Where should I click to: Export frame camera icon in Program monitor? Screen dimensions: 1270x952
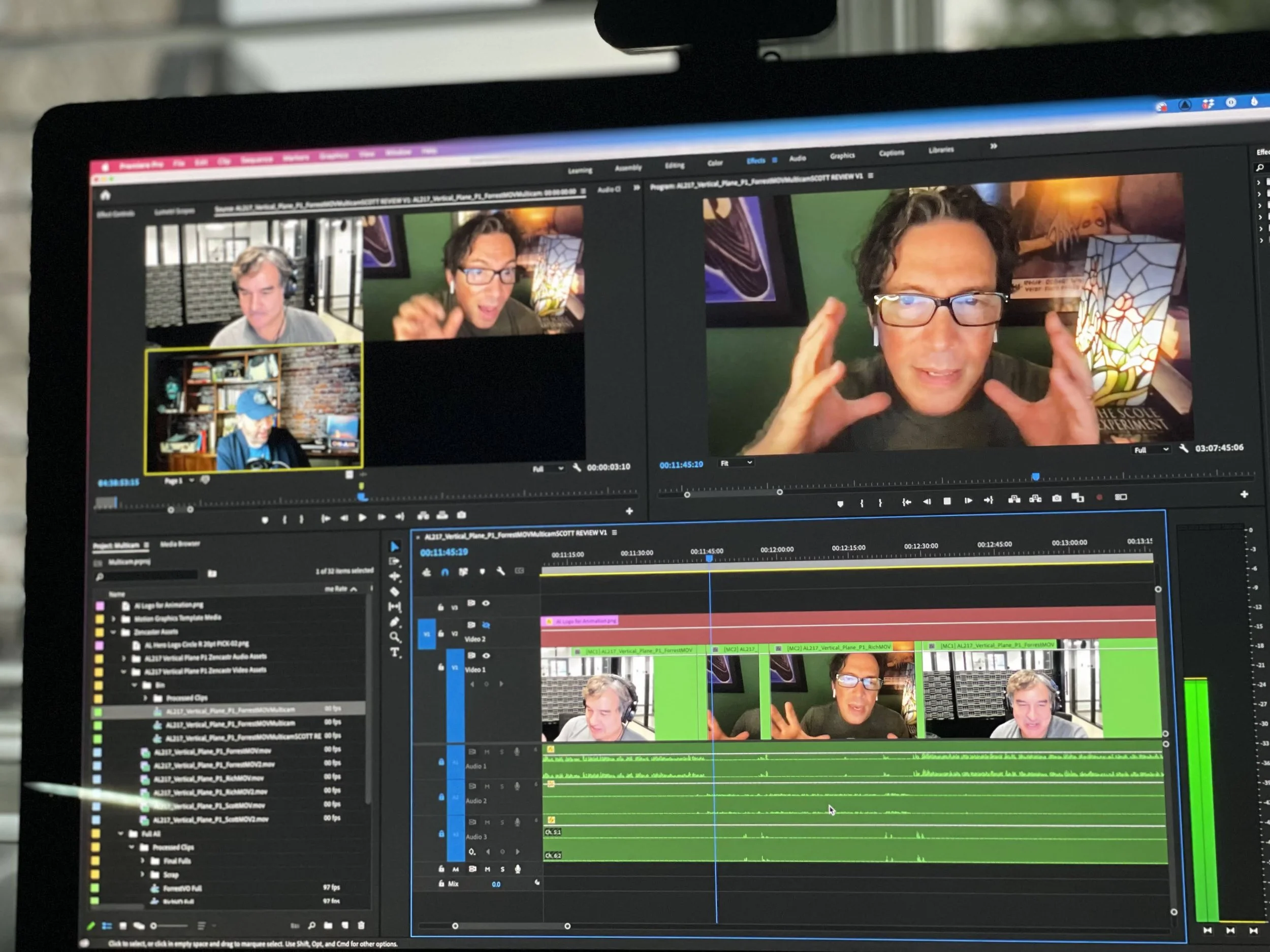coord(1057,499)
